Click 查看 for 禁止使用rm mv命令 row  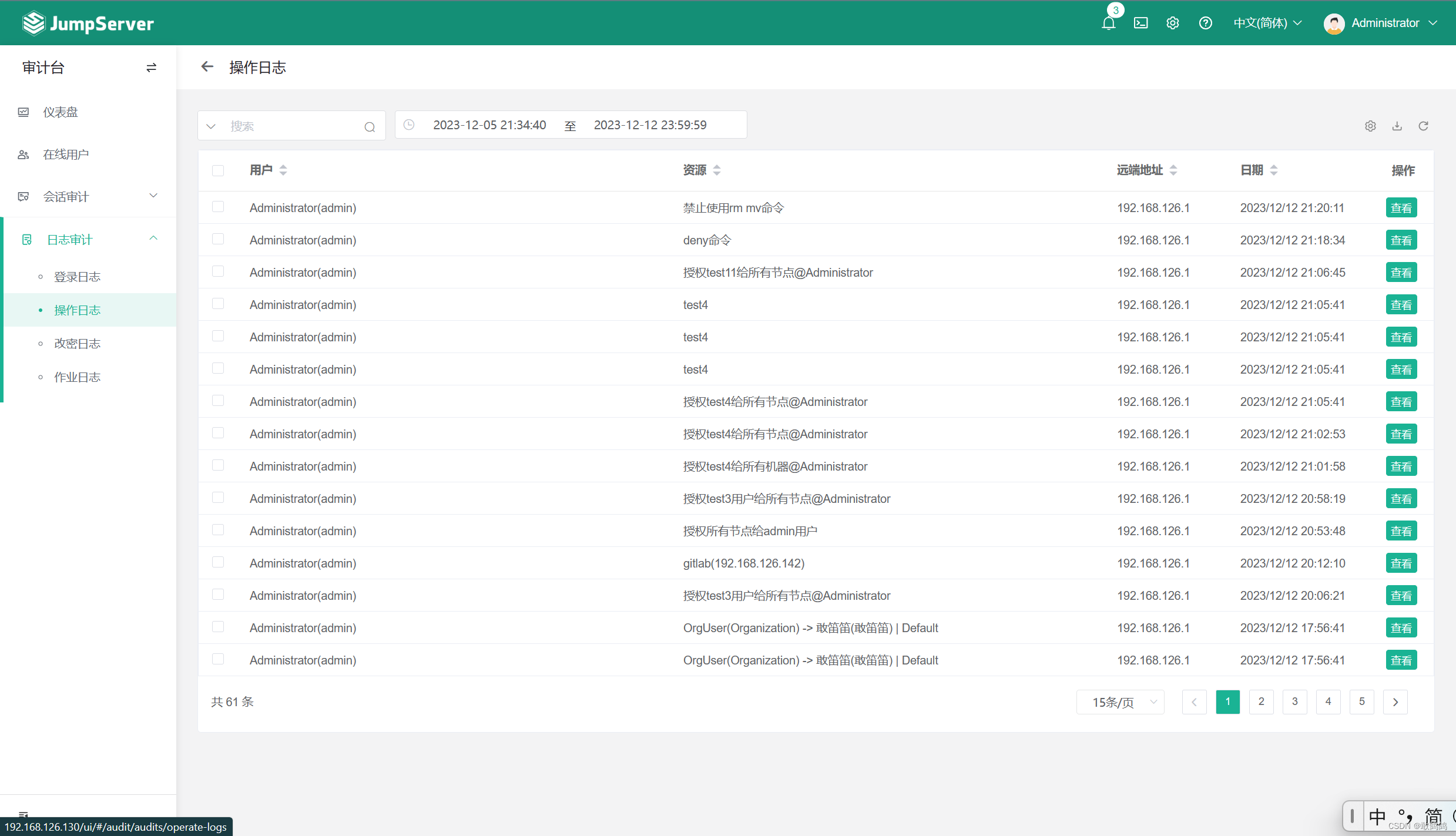(1401, 208)
